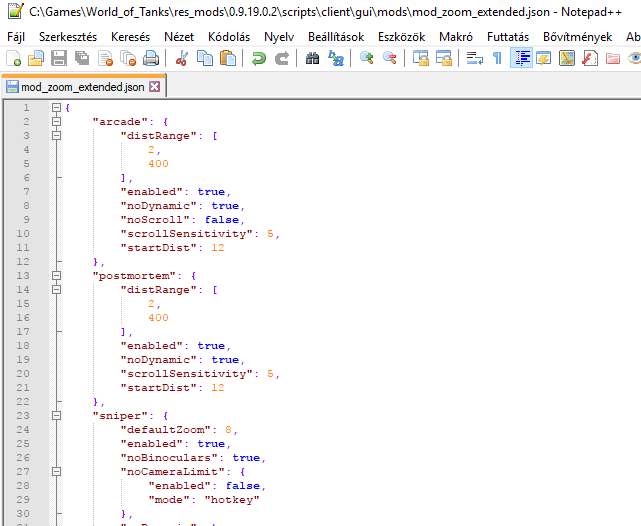
Task: Click "defaultZoom" key text
Action: click(x=166, y=430)
